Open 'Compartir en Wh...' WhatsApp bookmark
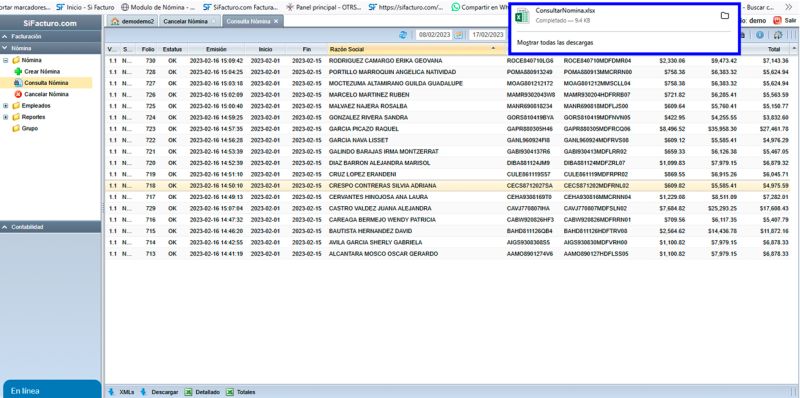The width and height of the screenshot is (800, 398). (x=481, y=7)
